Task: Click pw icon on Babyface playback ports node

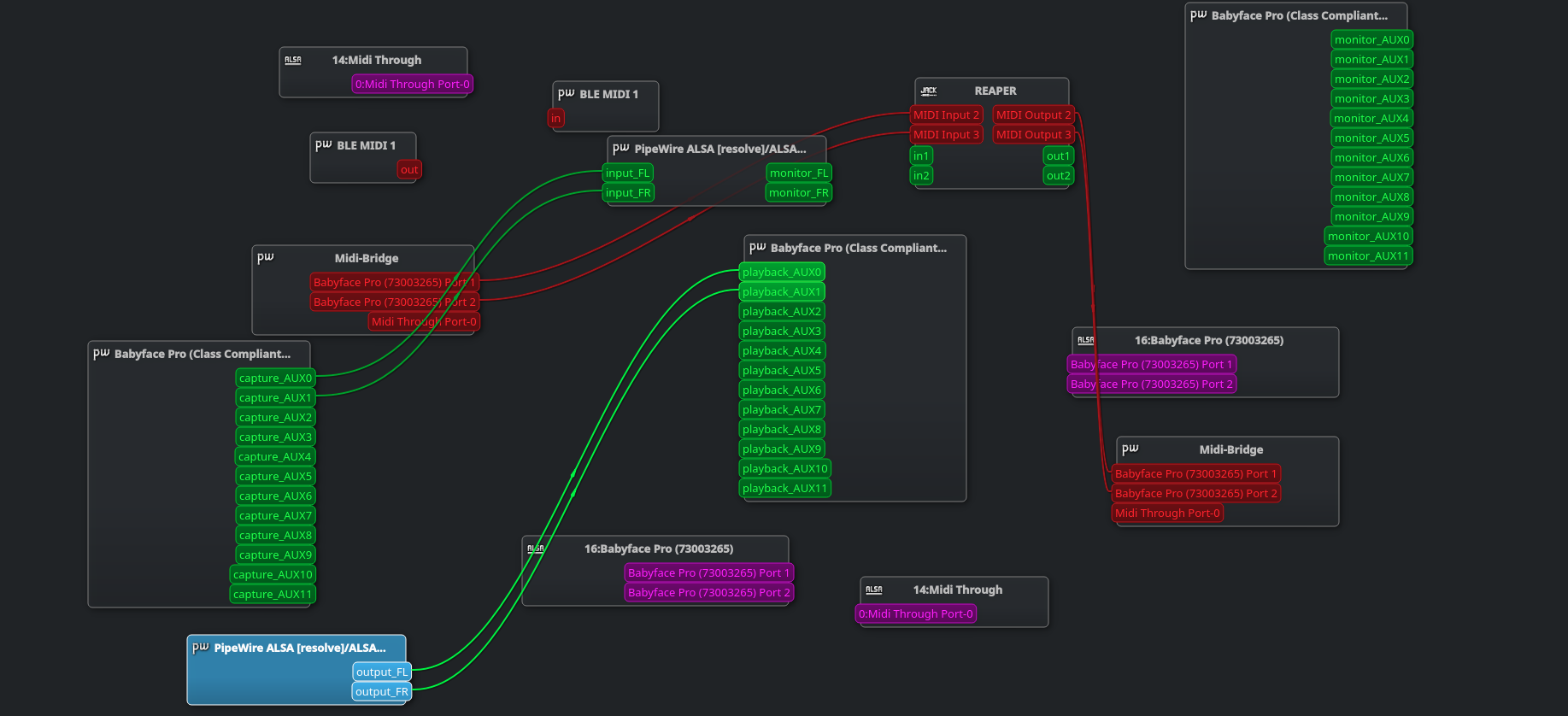Action: (x=757, y=247)
